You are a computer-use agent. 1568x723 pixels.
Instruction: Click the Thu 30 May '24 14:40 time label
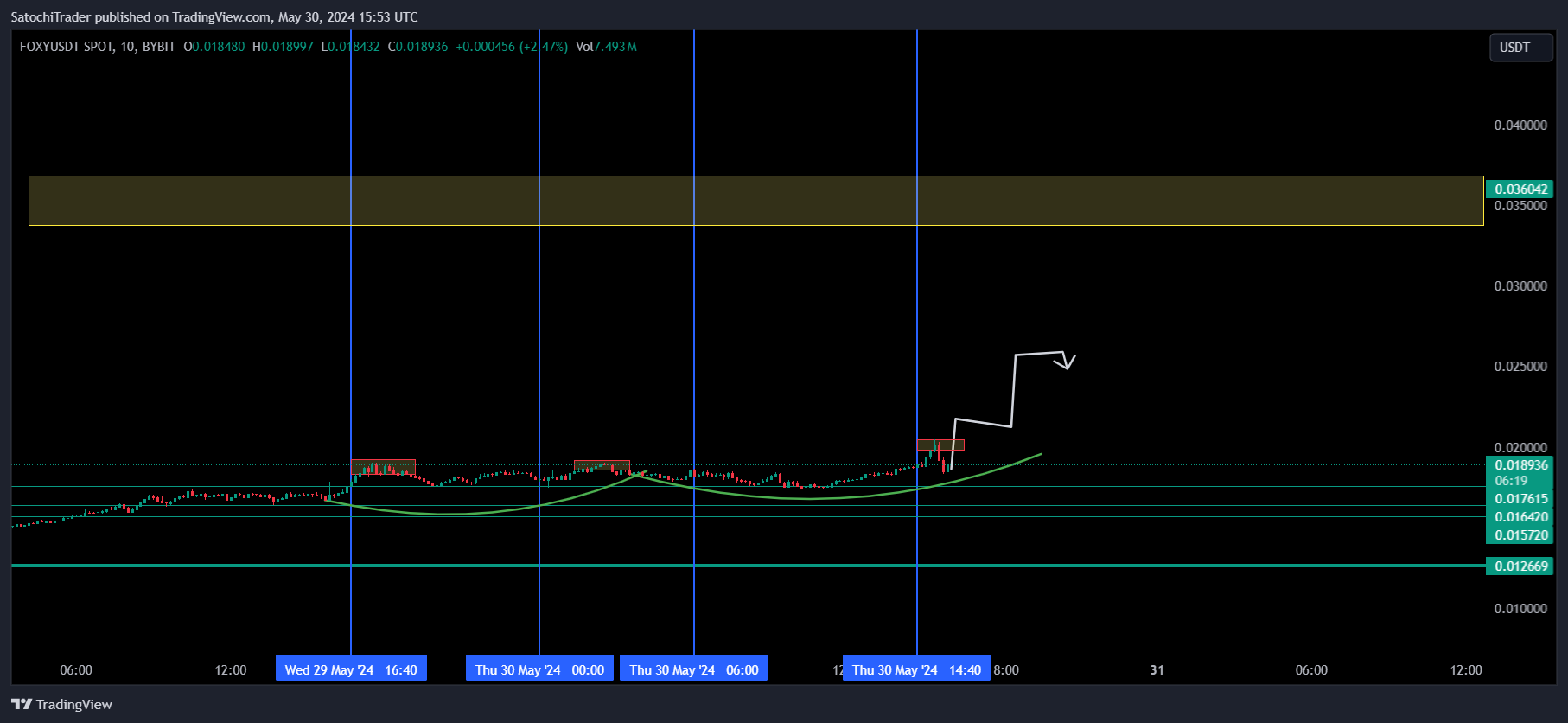[x=916, y=669]
